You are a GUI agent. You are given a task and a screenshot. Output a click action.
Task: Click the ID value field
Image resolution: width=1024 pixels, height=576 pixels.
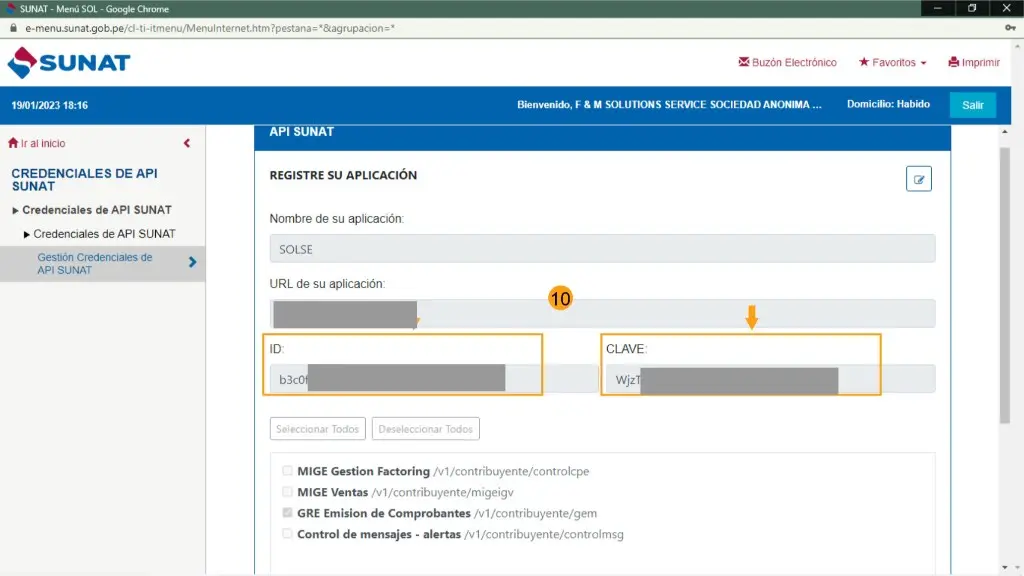[434, 379]
